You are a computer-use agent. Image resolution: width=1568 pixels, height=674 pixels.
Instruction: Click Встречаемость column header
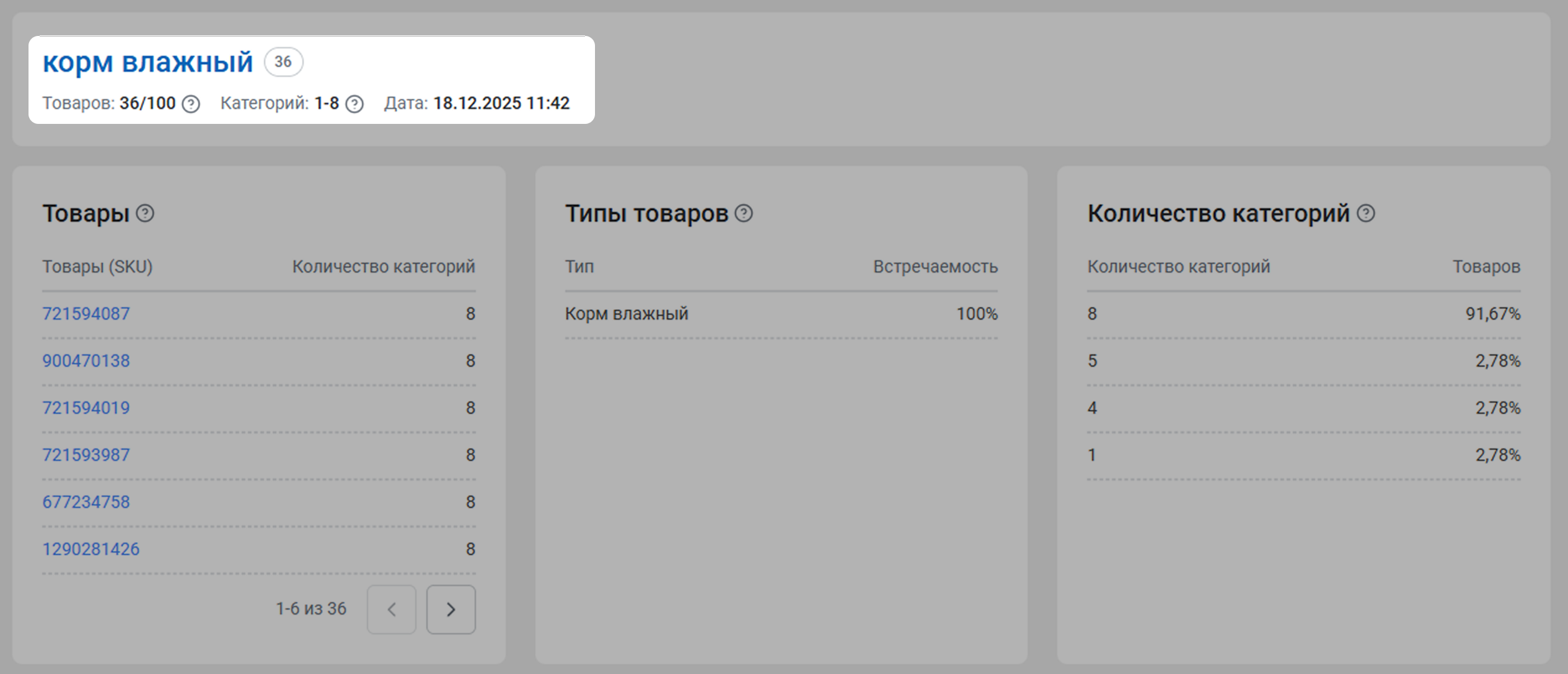pos(935,266)
